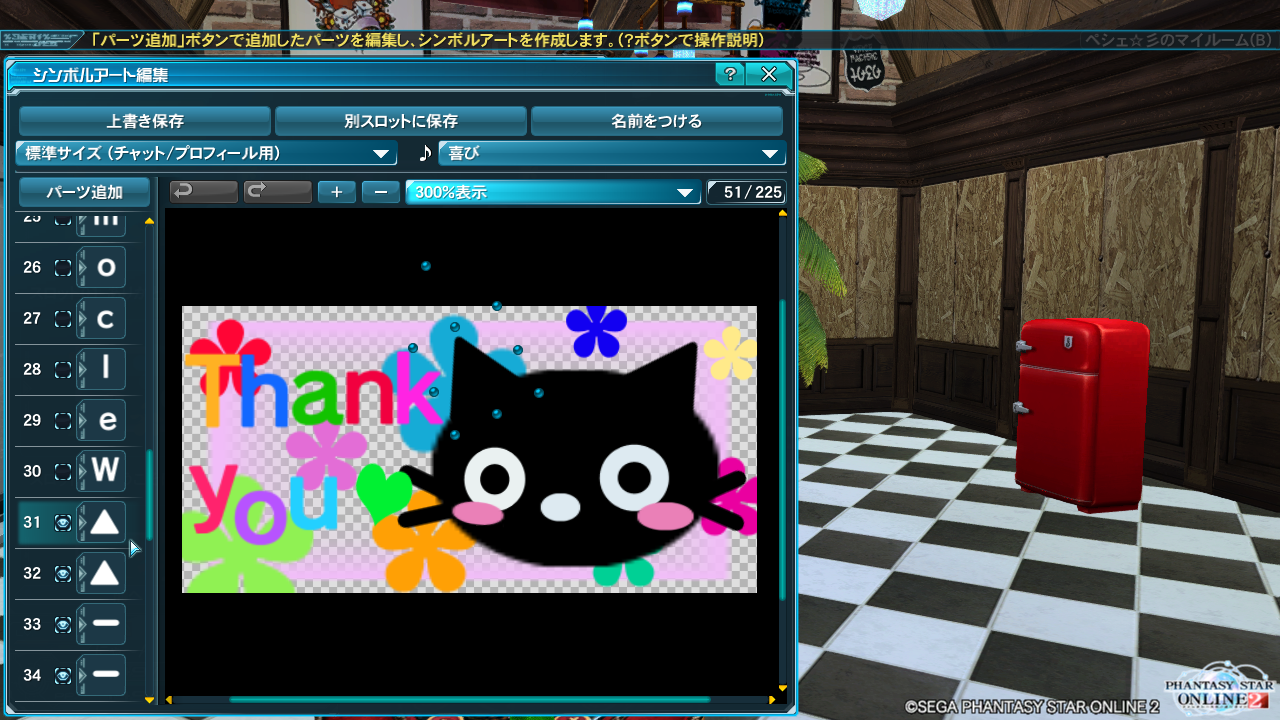Click the canvas vertical scroll-down arrow
The image size is (1280, 720).
pyautogui.click(x=783, y=688)
